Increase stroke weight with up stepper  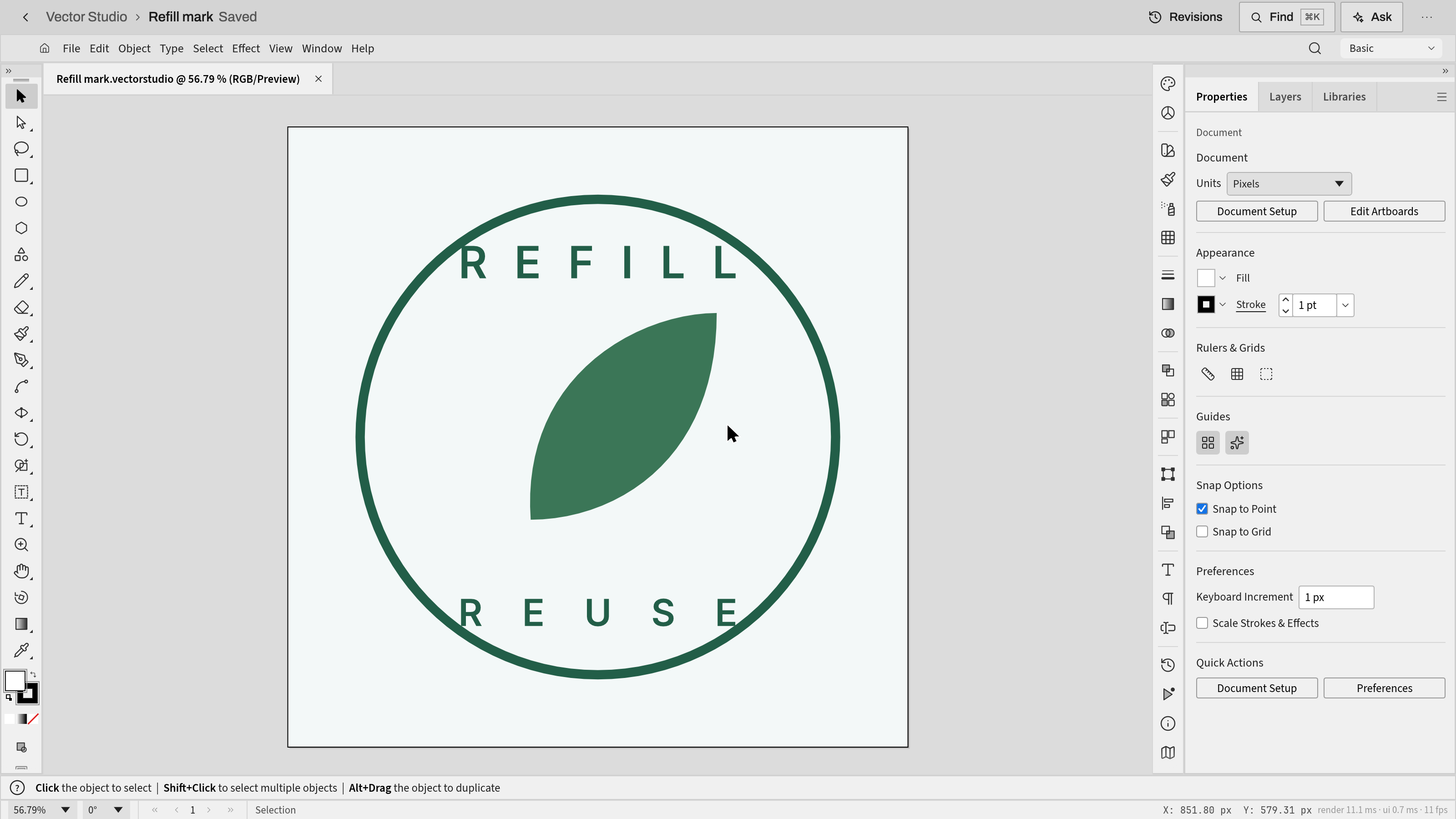tap(1285, 299)
